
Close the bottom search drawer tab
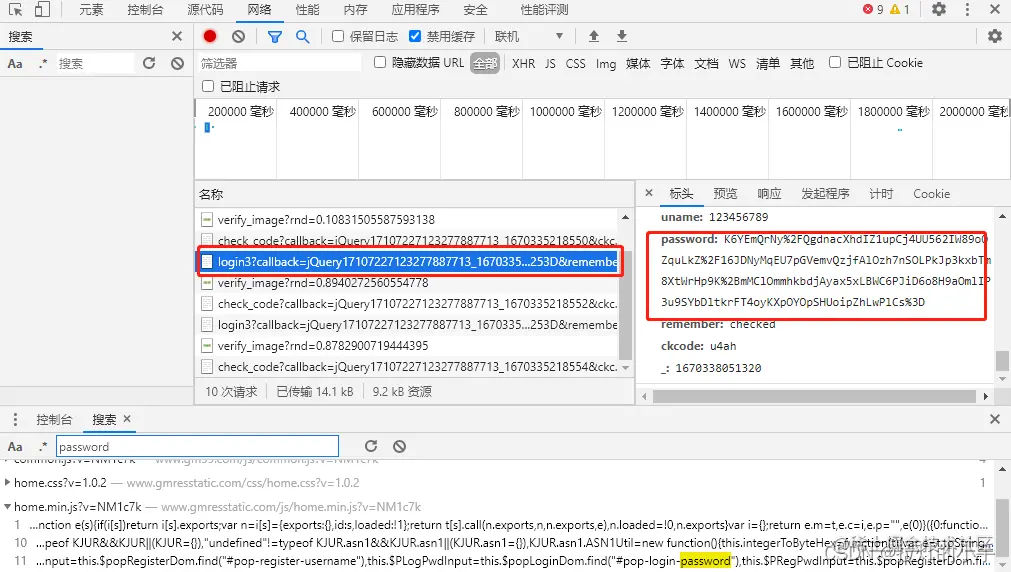127,419
